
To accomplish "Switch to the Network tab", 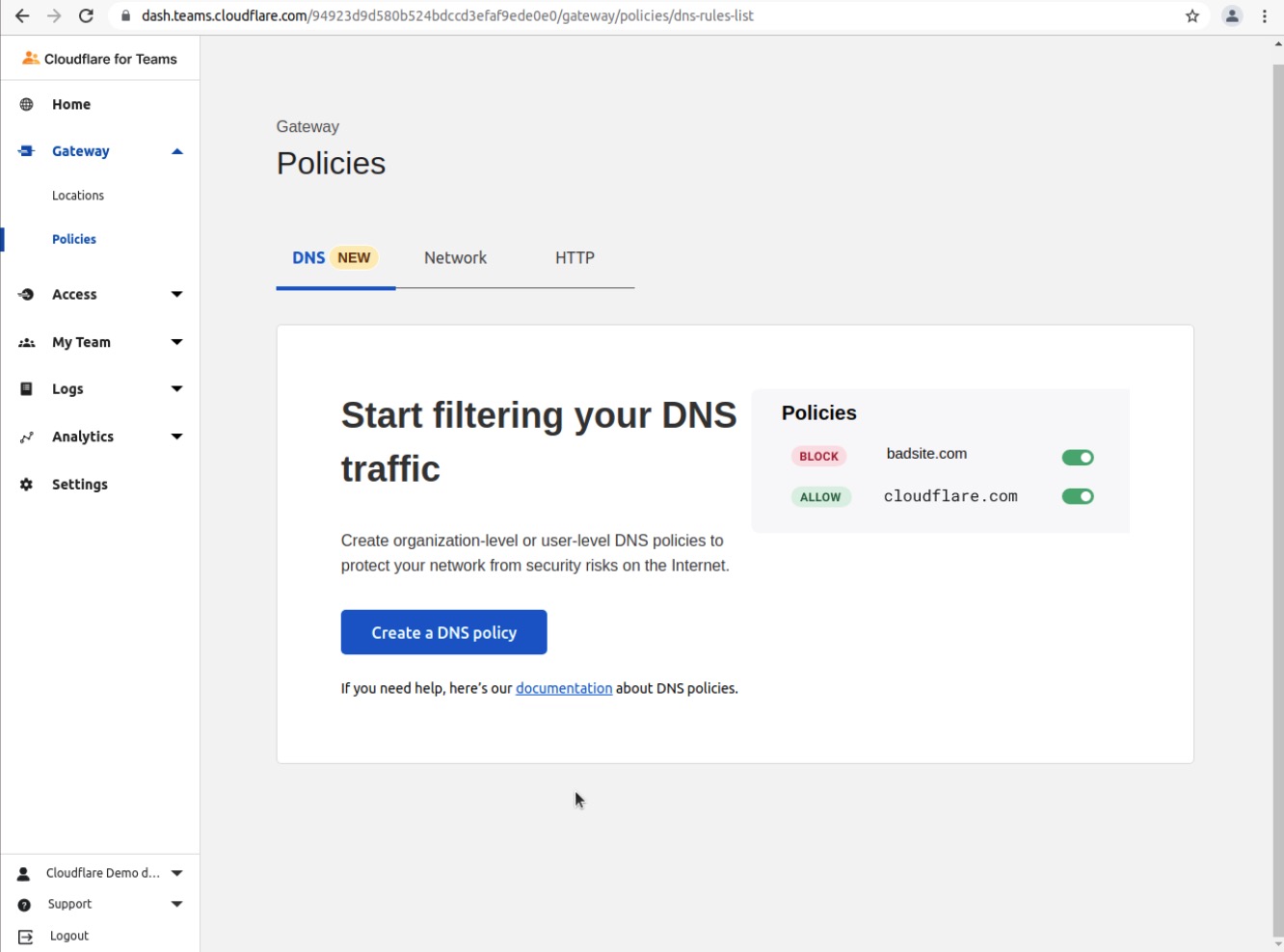I will 455,257.
